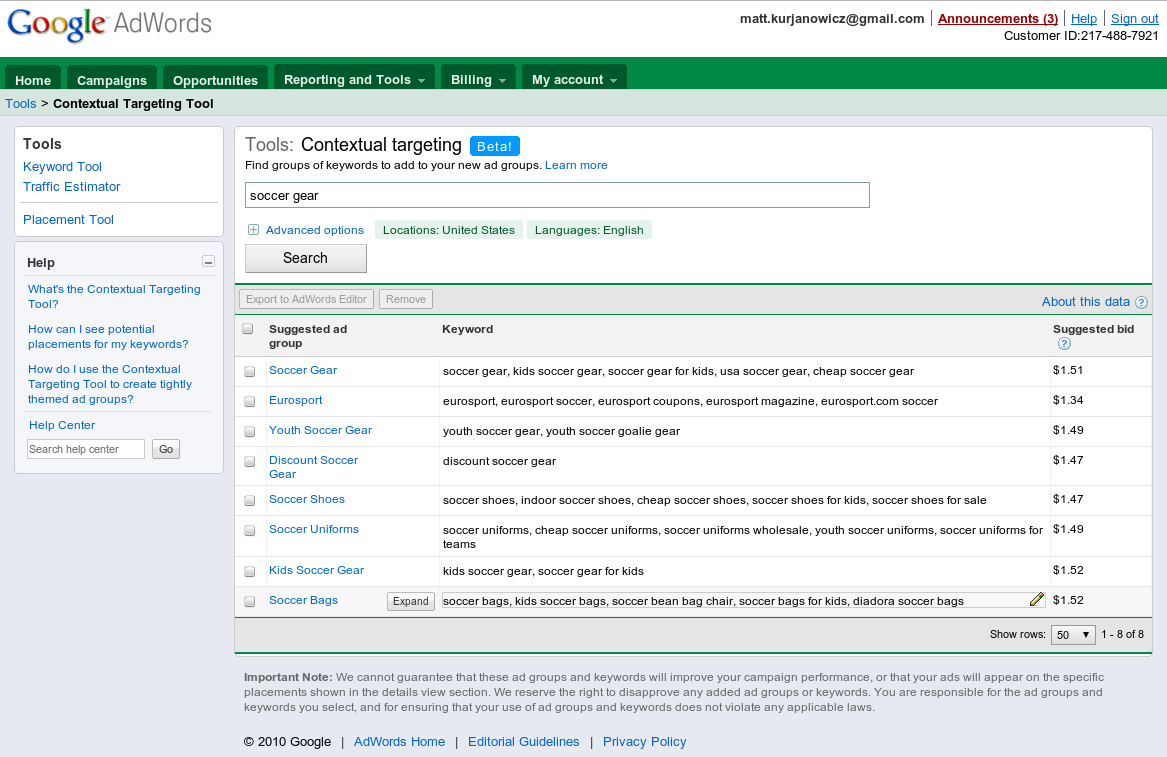The height and width of the screenshot is (757, 1167).
Task: Open the Soccer Bags ad group link
Action: (x=303, y=600)
